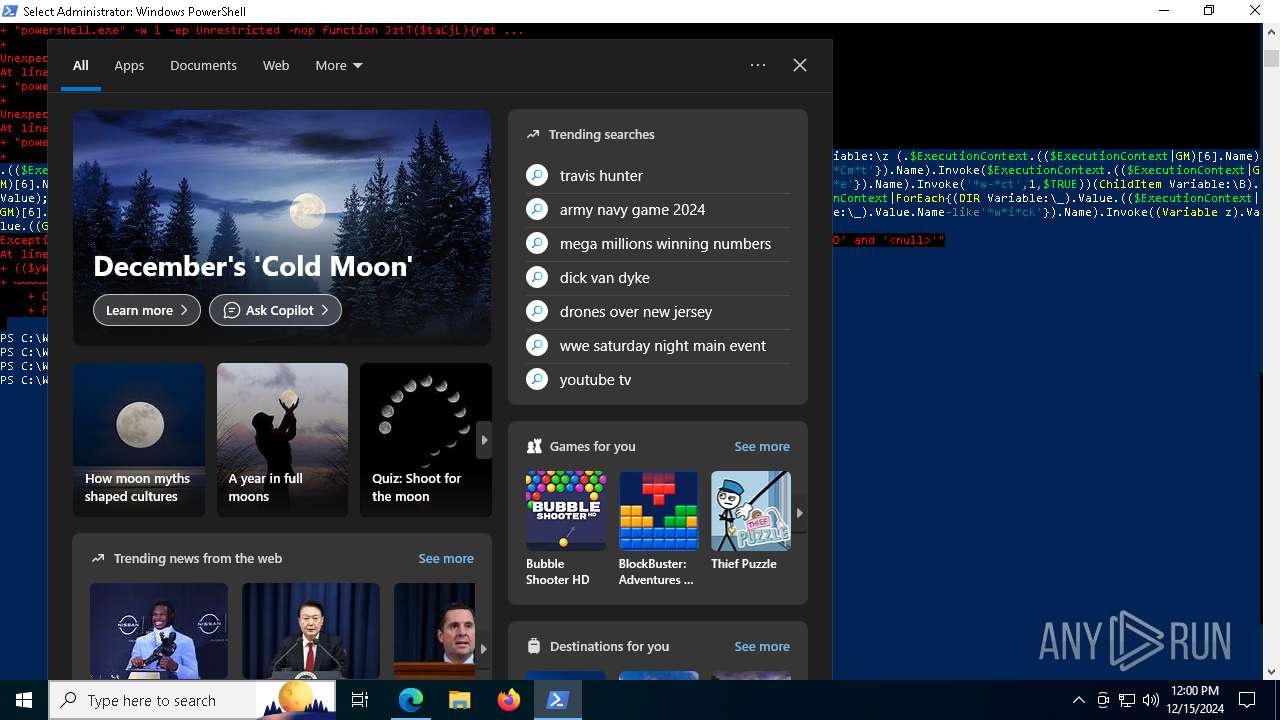Click search icon beside 'youtube tv'
This screenshot has height=720, width=1280.
[537, 380]
